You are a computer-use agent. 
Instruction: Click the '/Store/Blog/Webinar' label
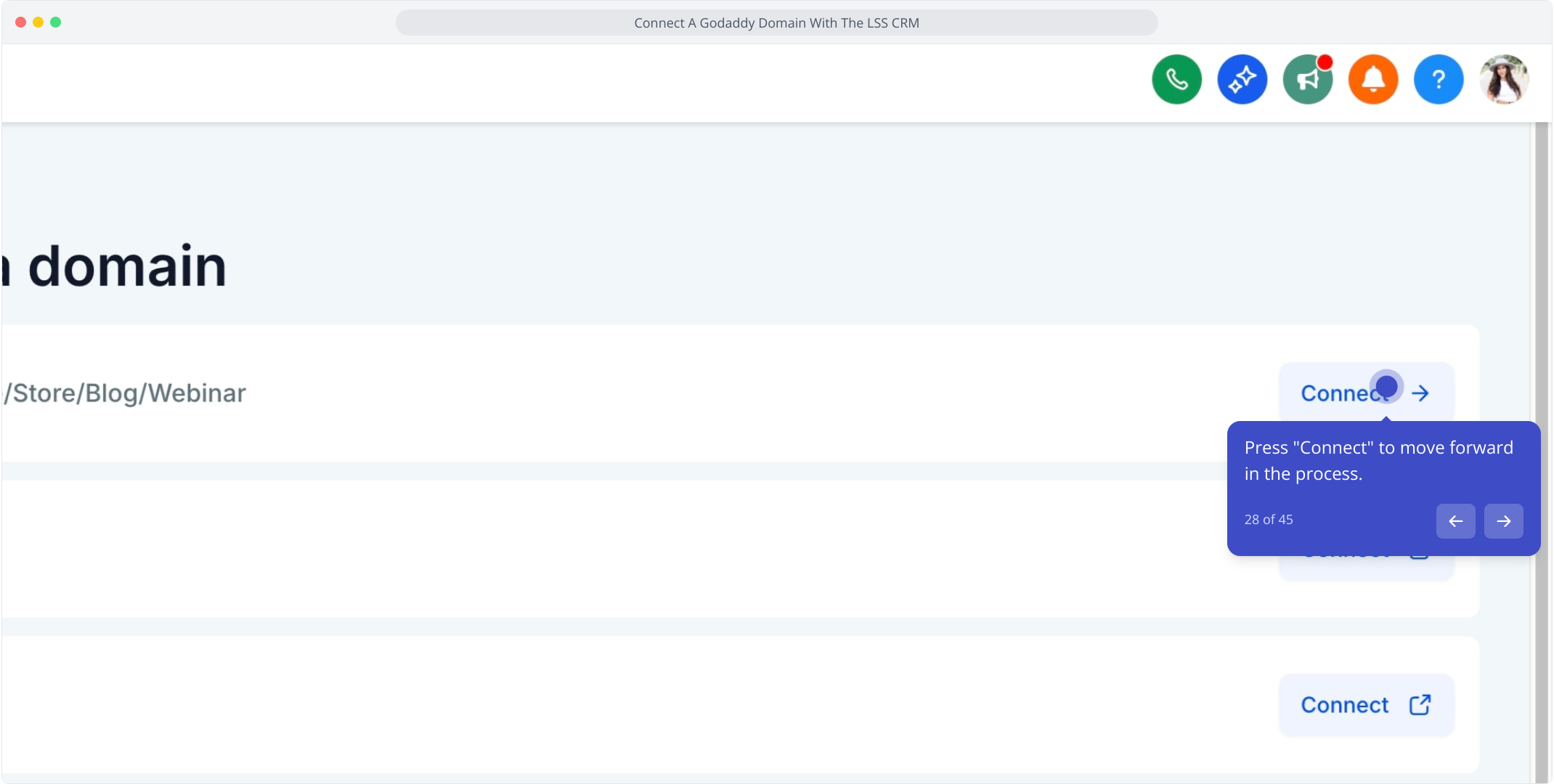[x=125, y=393]
